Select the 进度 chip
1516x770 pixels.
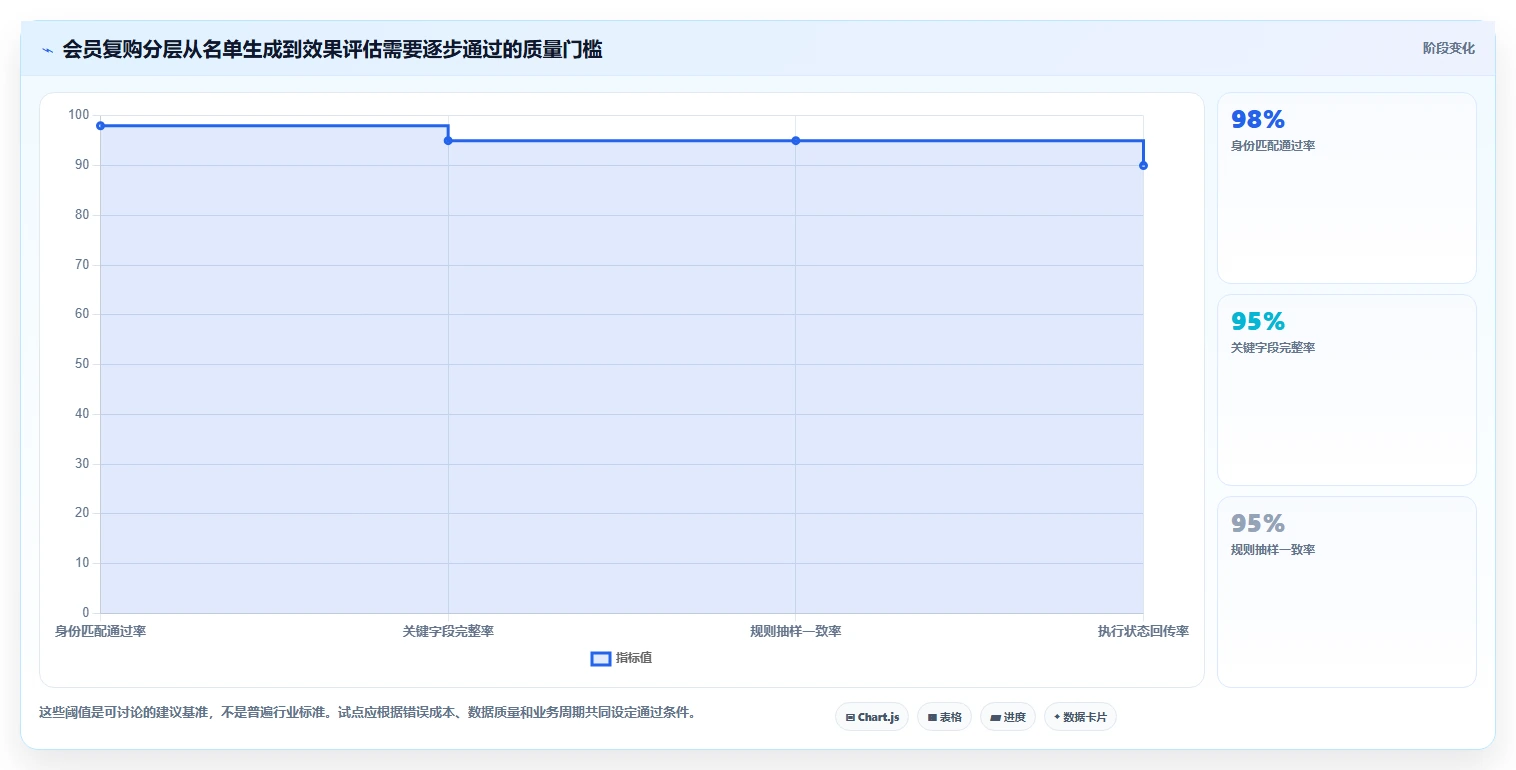tap(1008, 717)
